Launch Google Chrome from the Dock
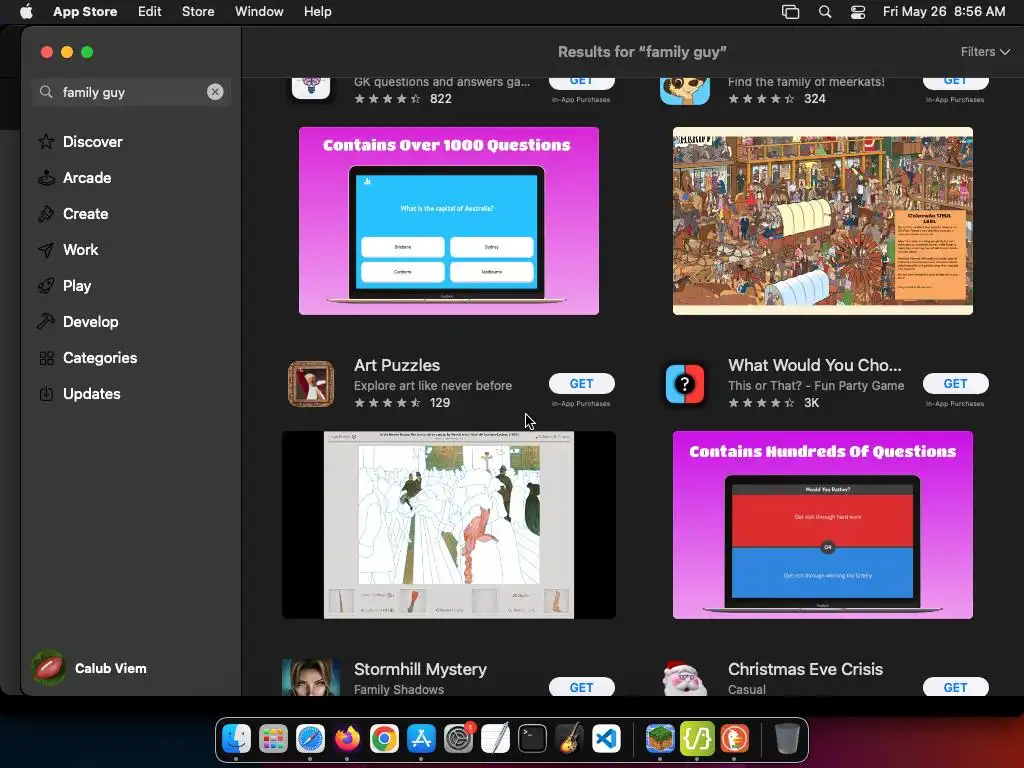The image size is (1024, 768). pos(384,739)
